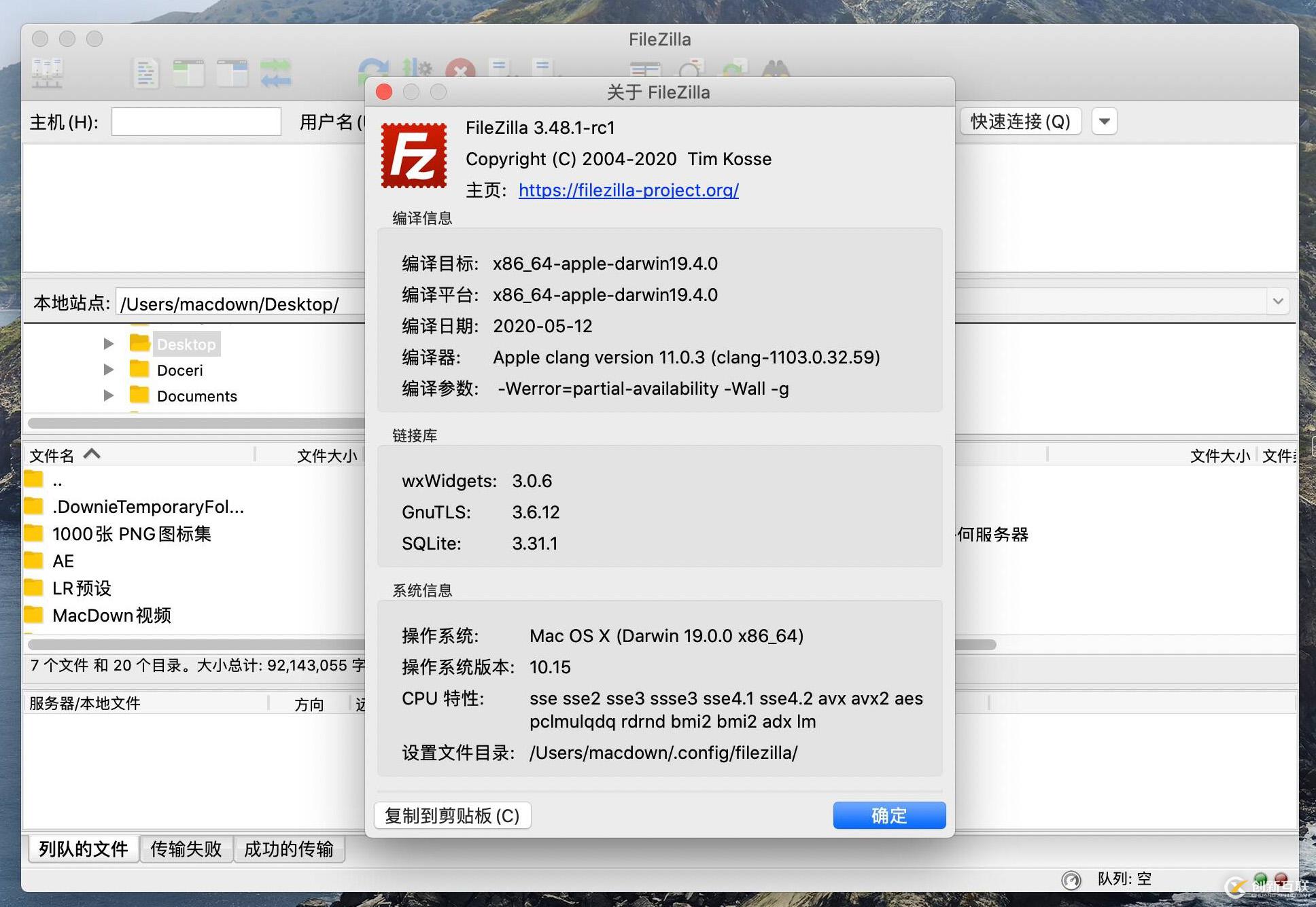Click the GnuTLS version 3.6.12
This screenshot has width=1316, height=907.
536,512
